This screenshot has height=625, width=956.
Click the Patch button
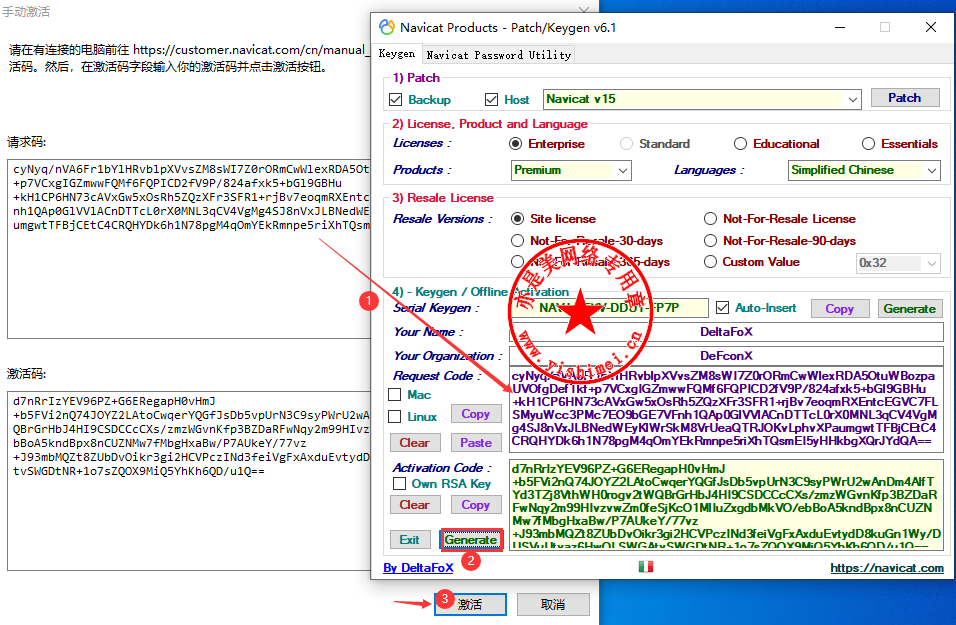[x=905, y=98]
